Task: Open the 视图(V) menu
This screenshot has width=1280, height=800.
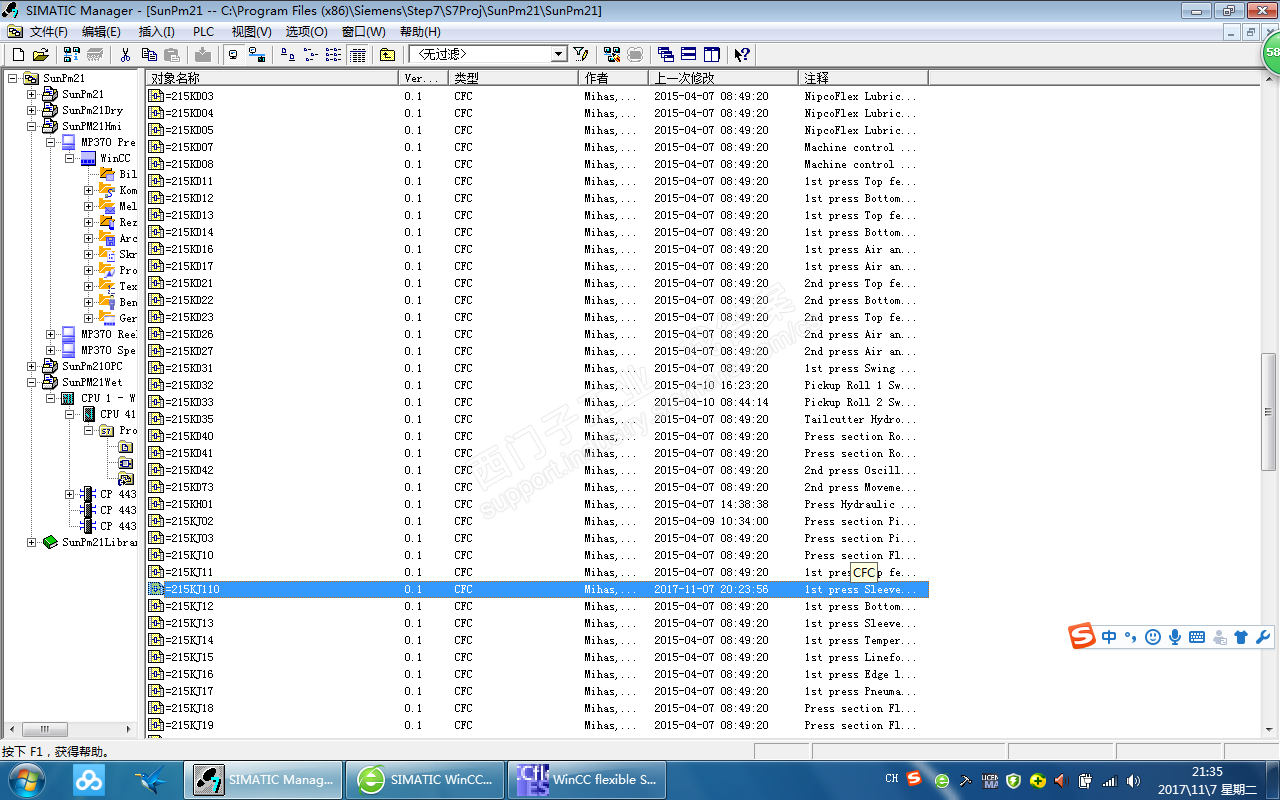Action: [x=251, y=31]
